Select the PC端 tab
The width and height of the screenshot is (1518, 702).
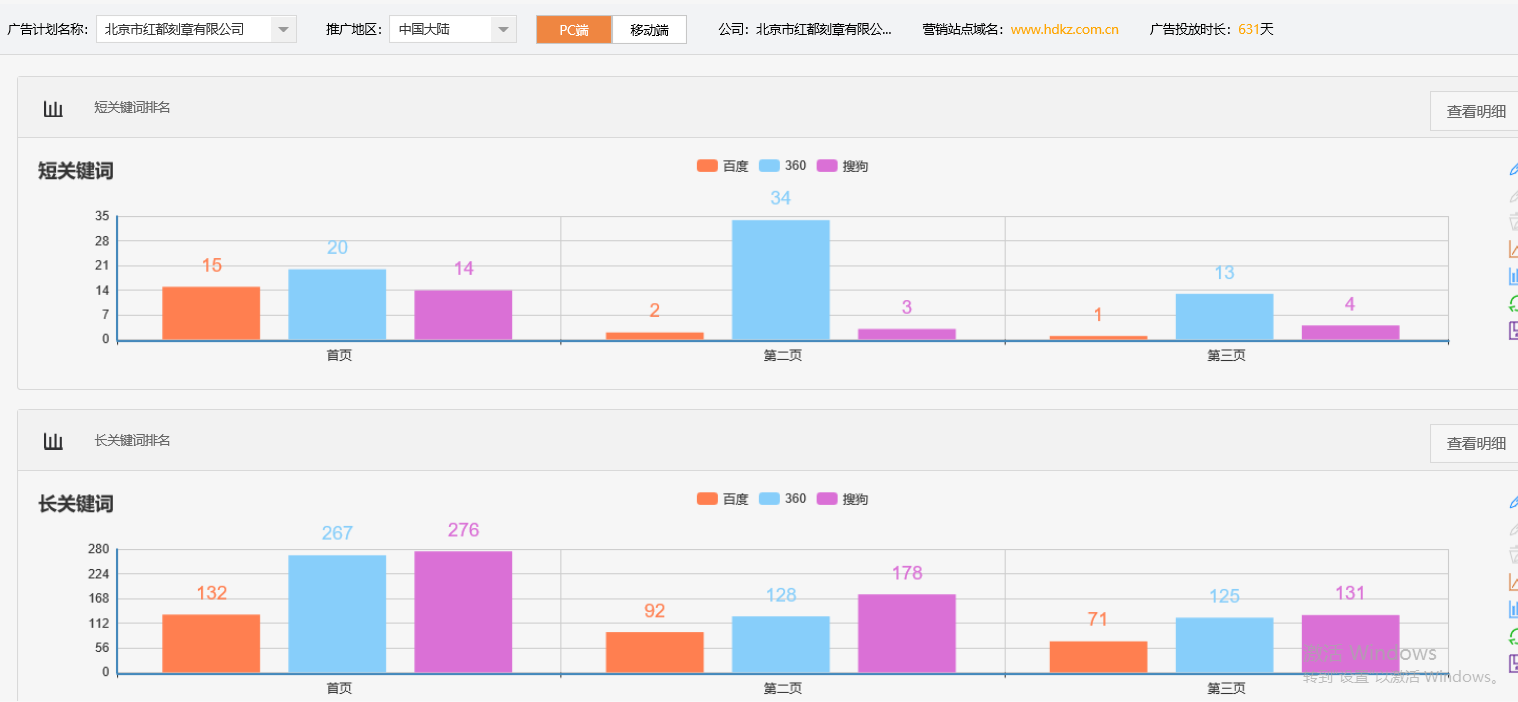coord(574,30)
